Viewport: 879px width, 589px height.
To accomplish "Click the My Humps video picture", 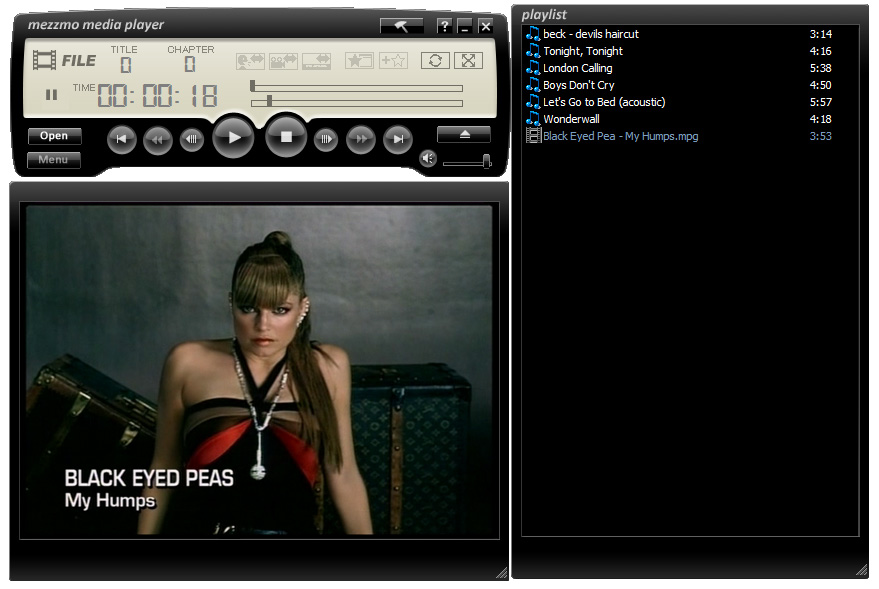I will pos(260,370).
